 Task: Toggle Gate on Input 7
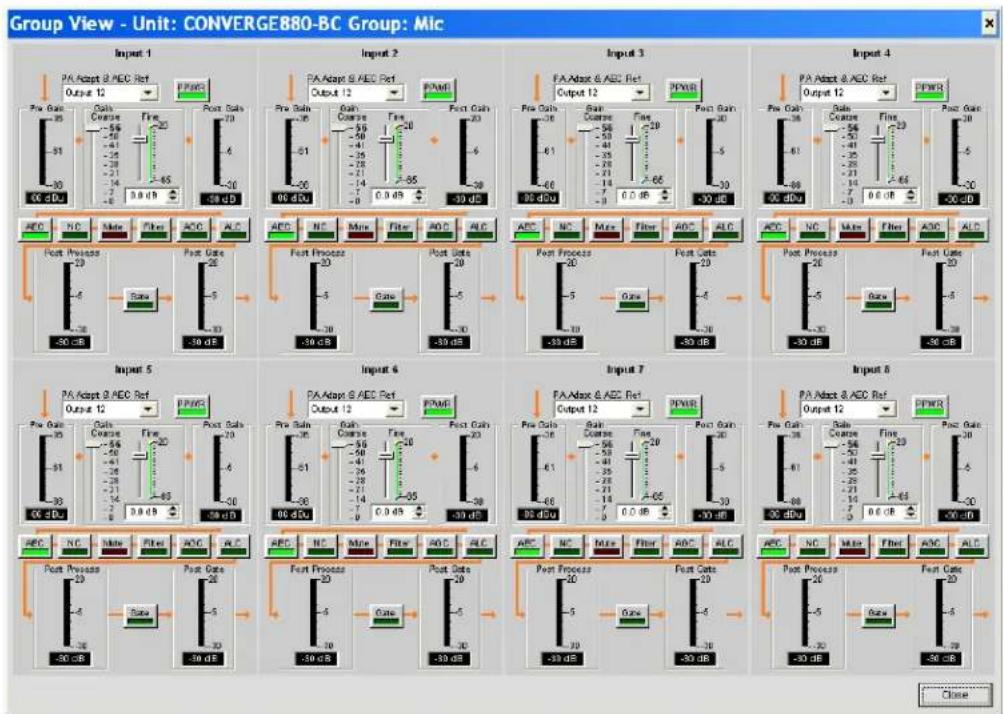[x=632, y=615]
